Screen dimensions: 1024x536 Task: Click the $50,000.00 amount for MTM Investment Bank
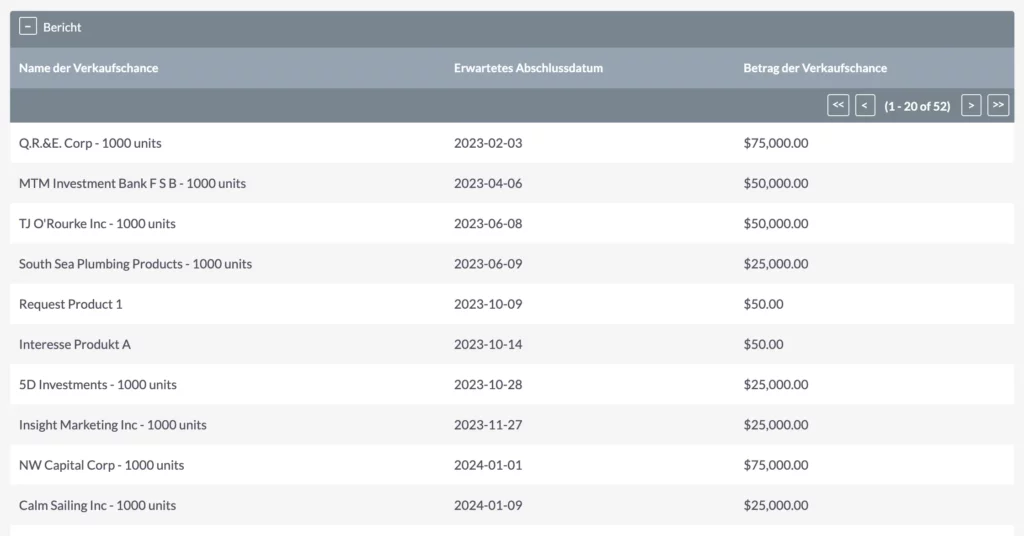pos(776,183)
